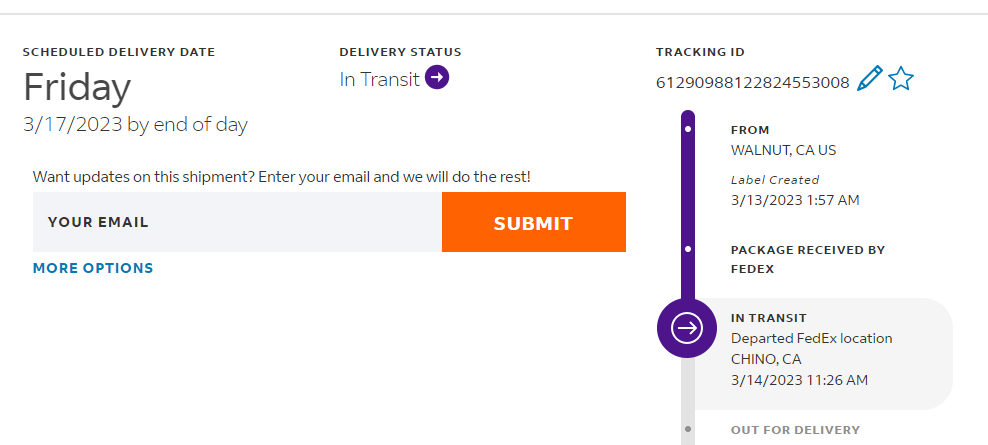988x445 pixels.
Task: Select the FROM dot on the timeline
Action: pyautogui.click(x=688, y=129)
